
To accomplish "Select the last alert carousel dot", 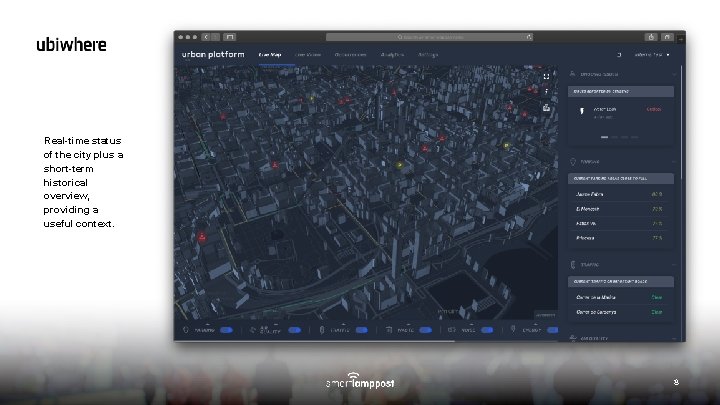I will tap(635, 137).
